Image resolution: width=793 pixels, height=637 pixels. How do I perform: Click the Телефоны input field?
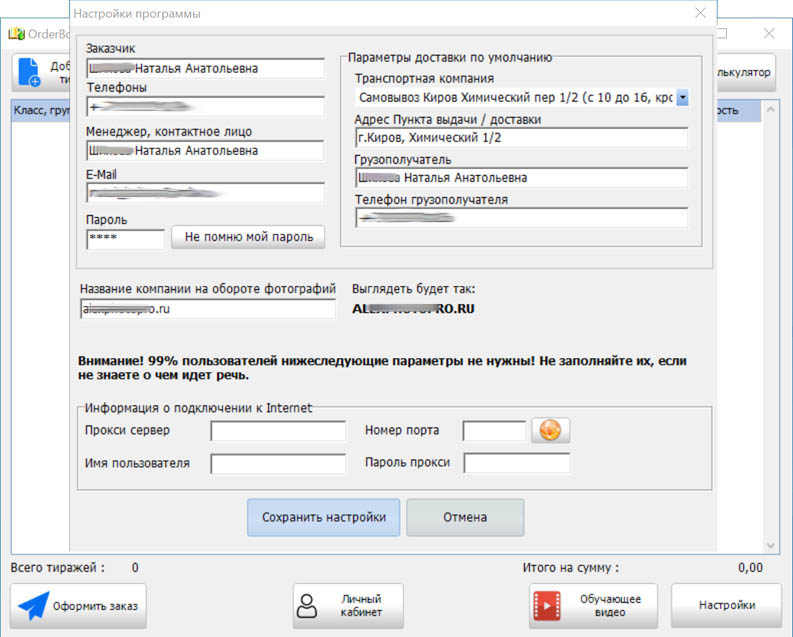coord(205,107)
